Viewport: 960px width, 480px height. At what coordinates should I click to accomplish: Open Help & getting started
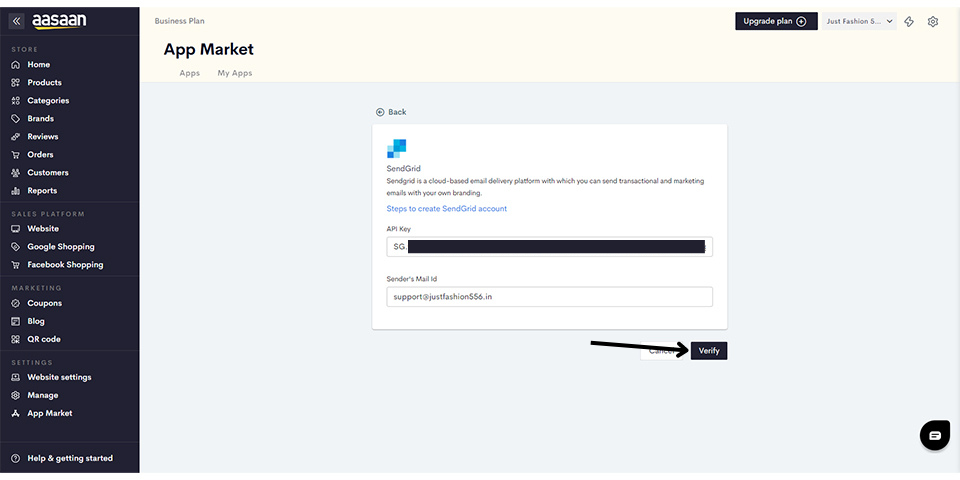pos(70,459)
